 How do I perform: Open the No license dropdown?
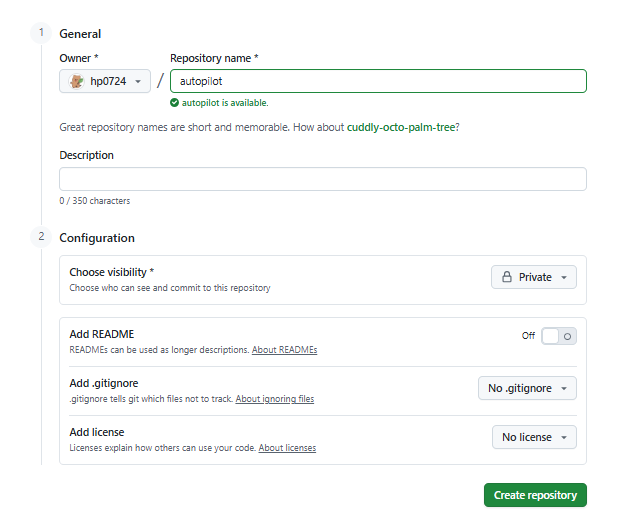(x=534, y=437)
